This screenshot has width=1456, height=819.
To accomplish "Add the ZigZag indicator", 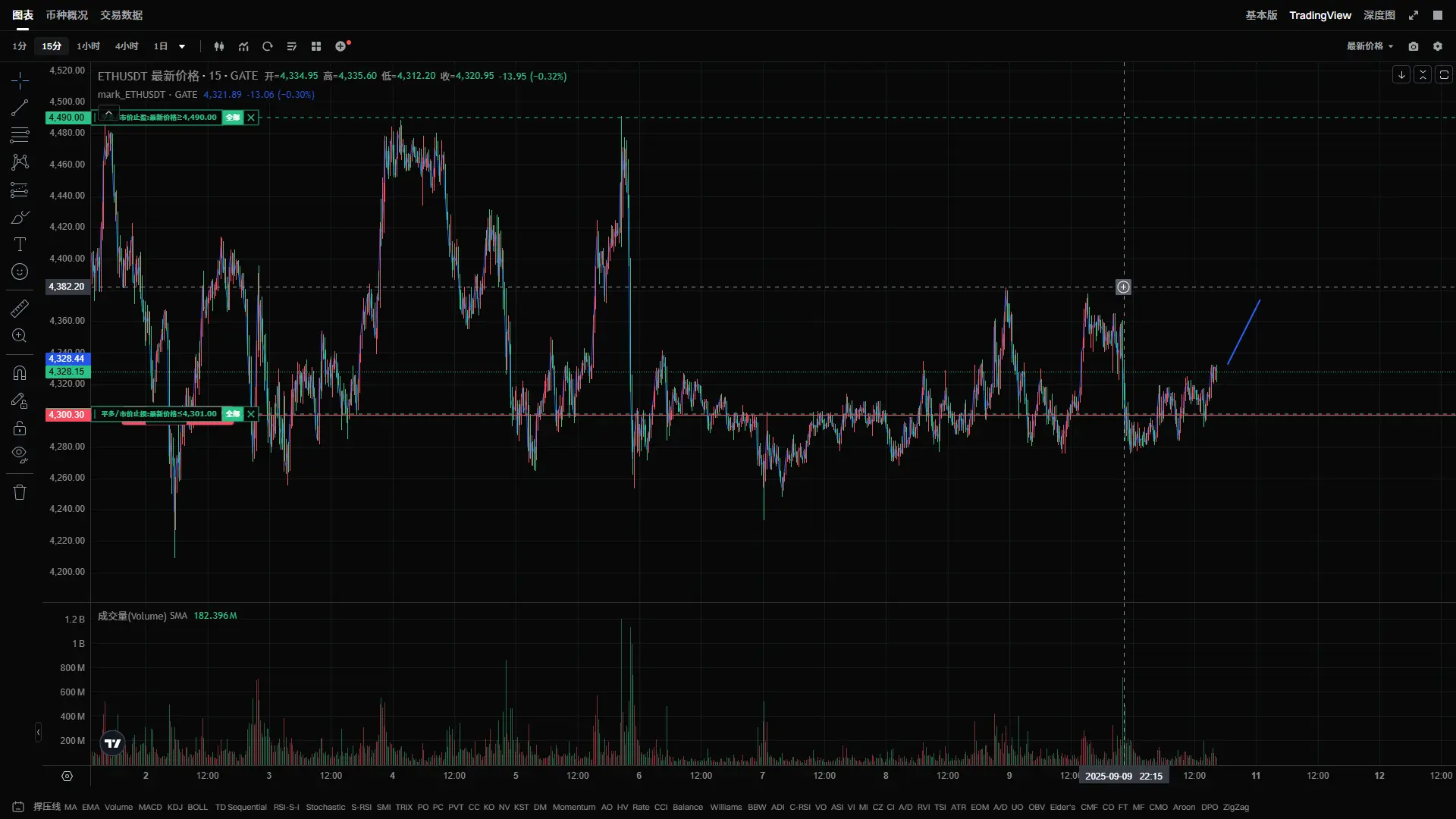I will pyautogui.click(x=1236, y=807).
